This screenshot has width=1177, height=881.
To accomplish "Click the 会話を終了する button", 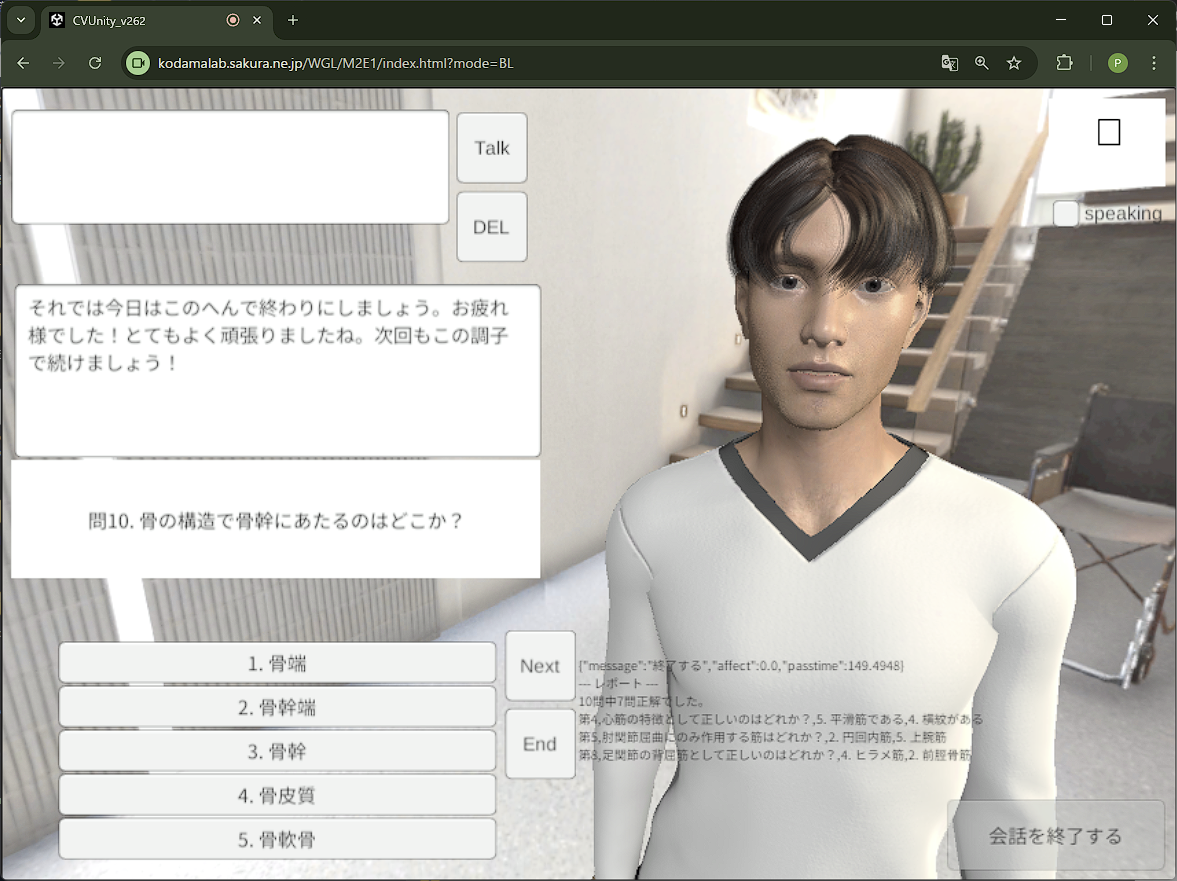I will pyautogui.click(x=1055, y=836).
